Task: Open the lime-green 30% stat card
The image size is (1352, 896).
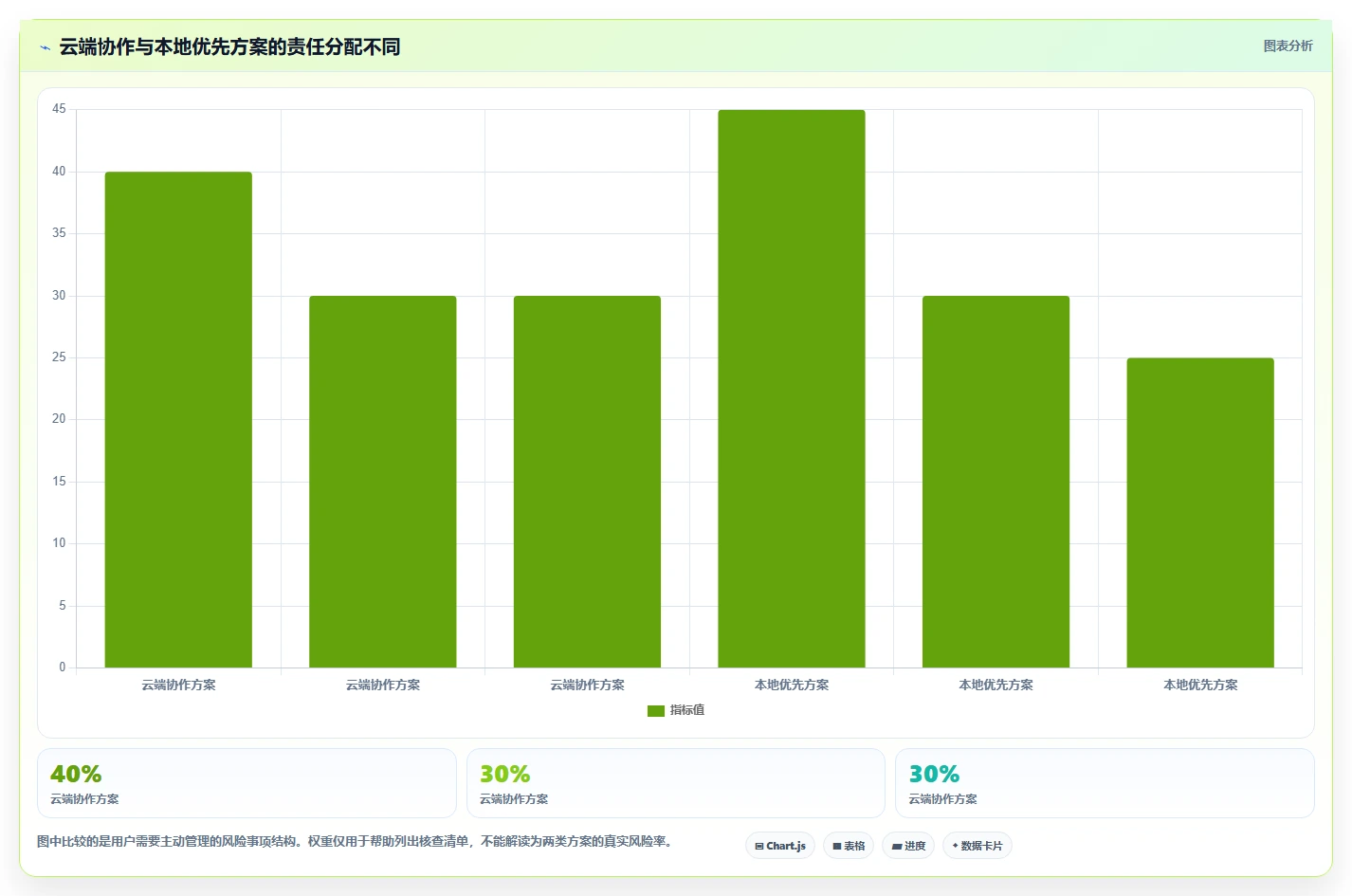Action: coord(675,783)
